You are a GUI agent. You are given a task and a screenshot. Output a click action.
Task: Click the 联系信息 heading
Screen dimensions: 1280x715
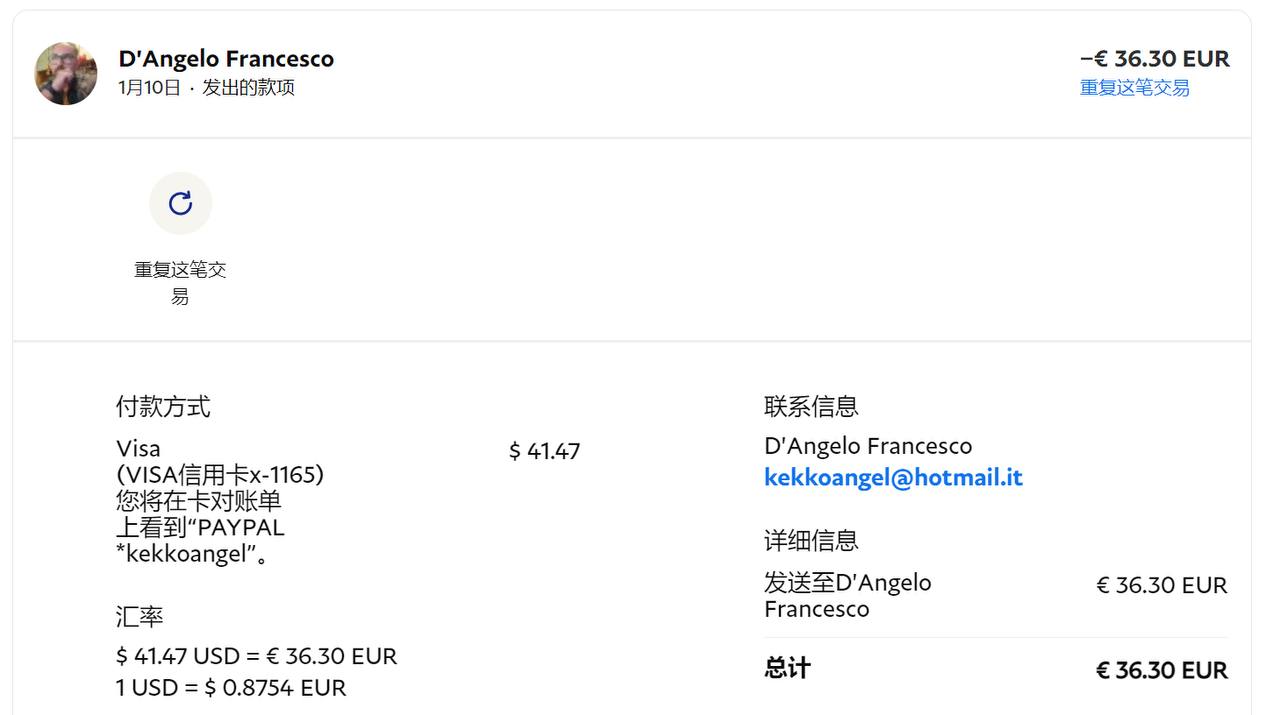811,407
